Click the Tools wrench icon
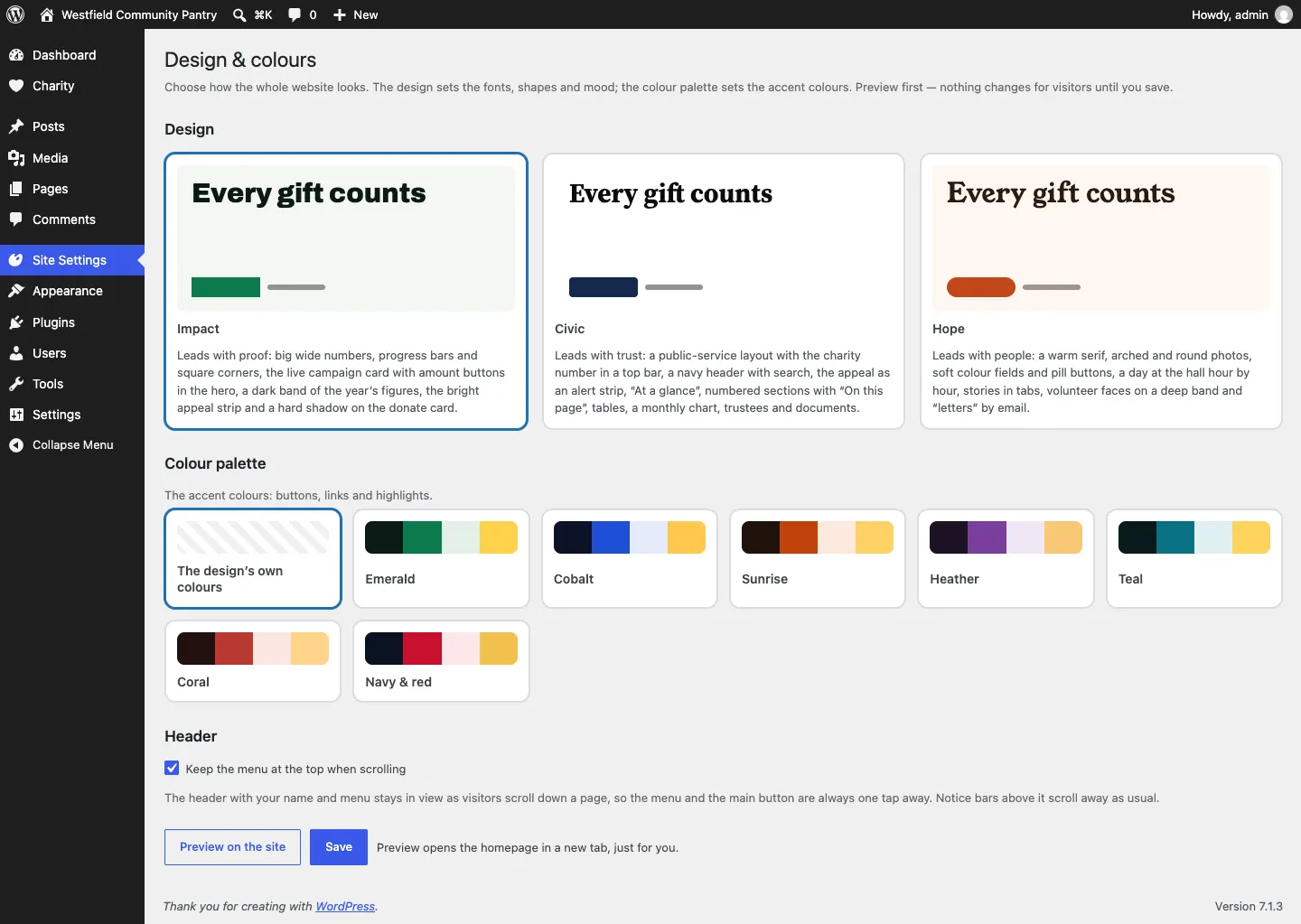1301x924 pixels. (x=16, y=384)
